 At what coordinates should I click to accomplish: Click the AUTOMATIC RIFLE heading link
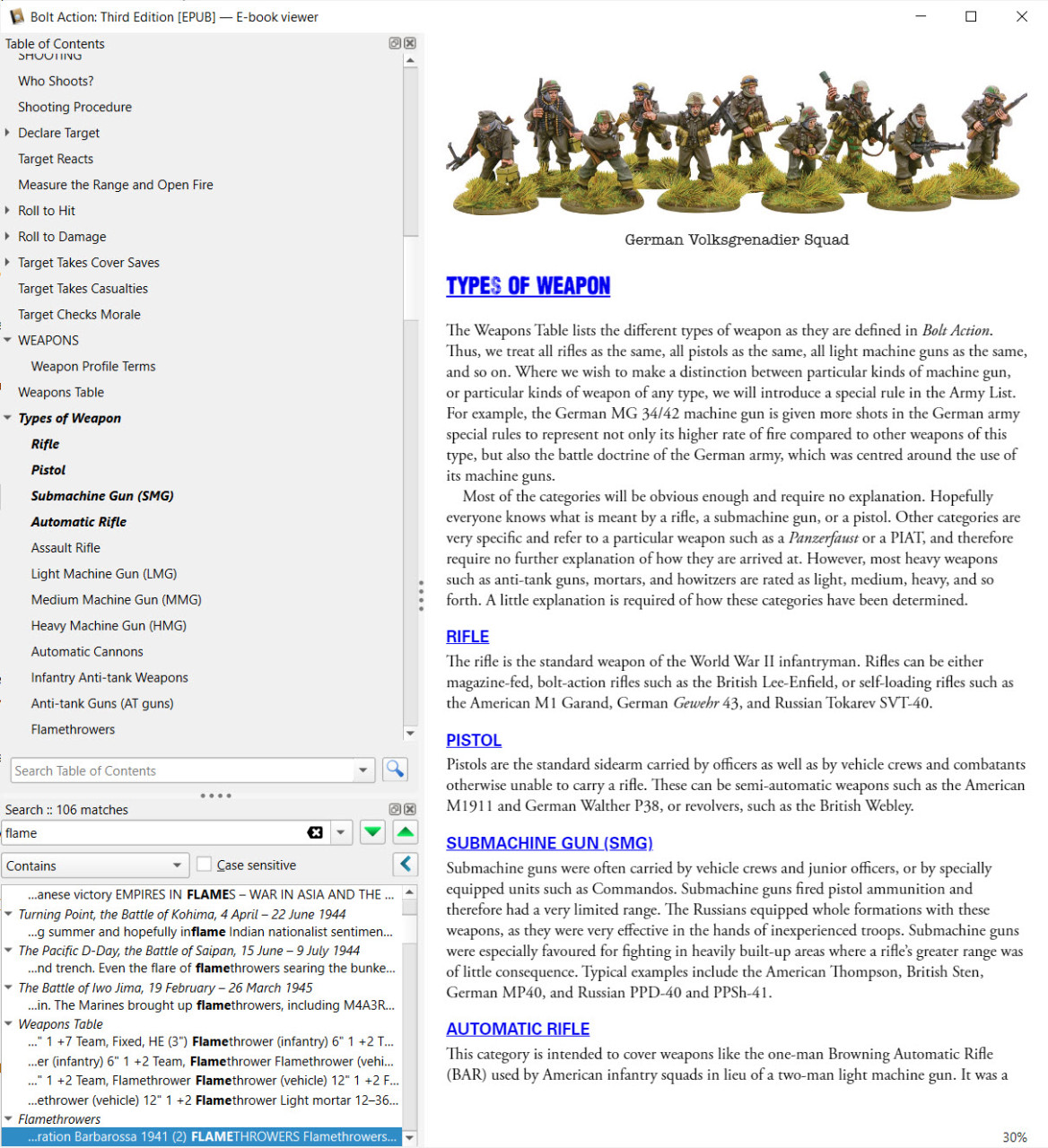[518, 1030]
